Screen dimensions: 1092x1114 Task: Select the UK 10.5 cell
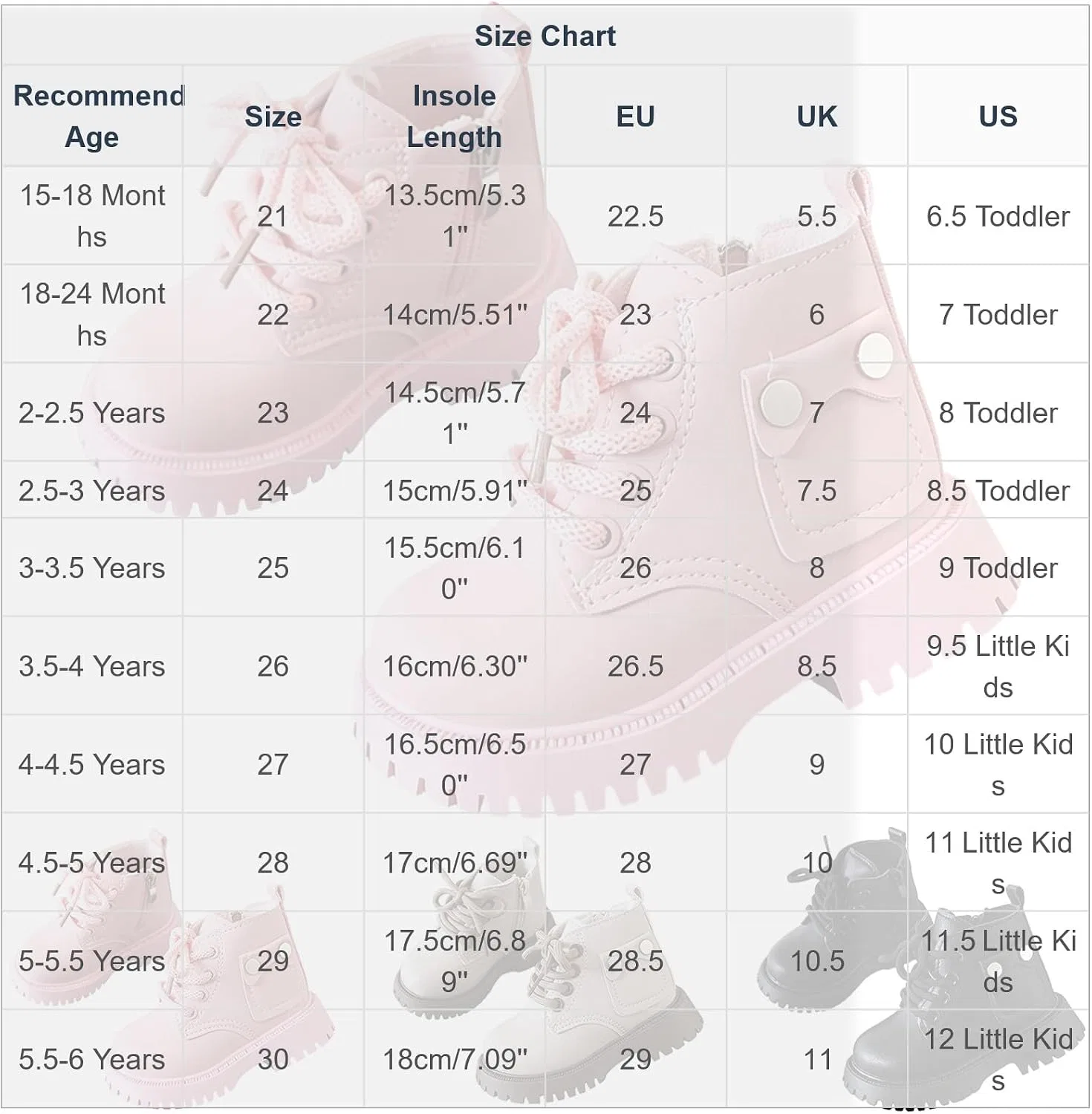[x=817, y=961]
